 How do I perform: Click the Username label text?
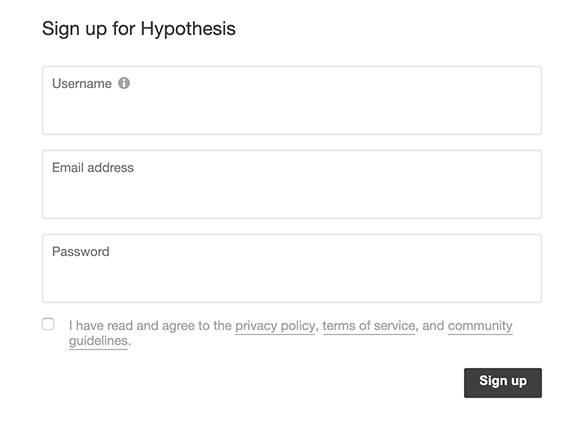[x=82, y=84]
